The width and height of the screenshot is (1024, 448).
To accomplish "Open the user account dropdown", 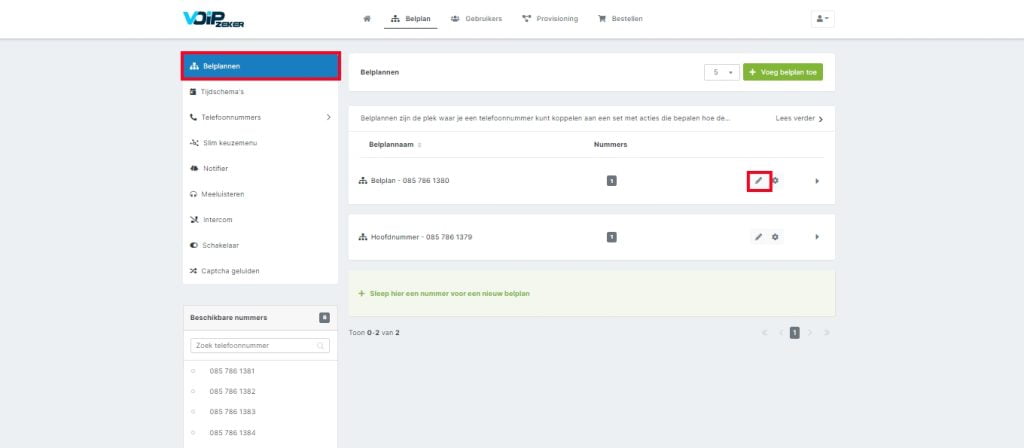I will 822,19.
